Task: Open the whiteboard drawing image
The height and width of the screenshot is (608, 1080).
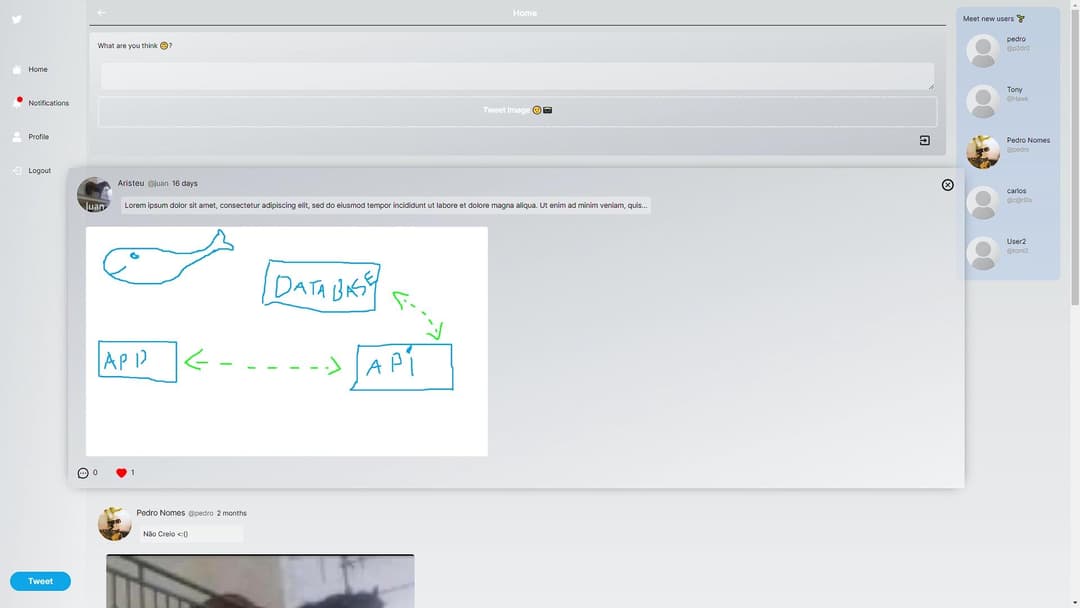Action: [287, 340]
